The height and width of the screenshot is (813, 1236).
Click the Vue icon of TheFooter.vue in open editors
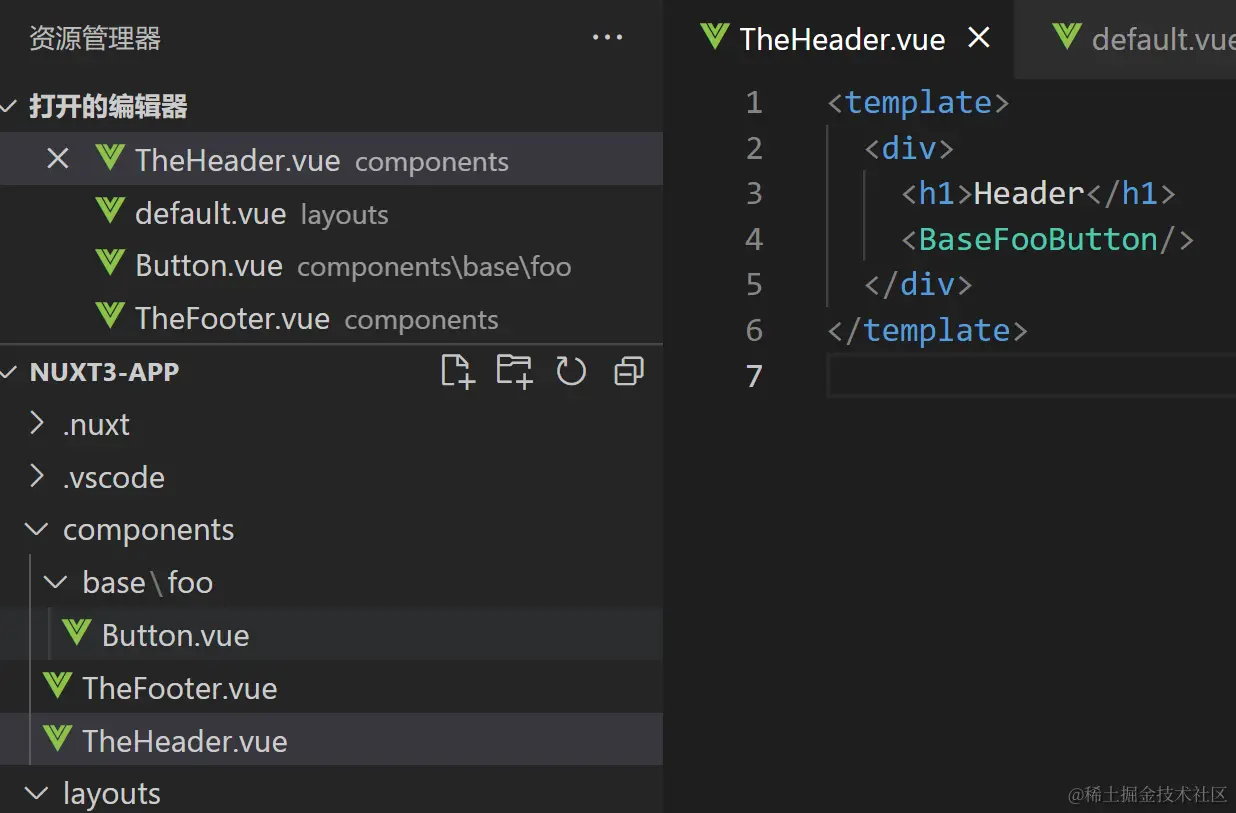click(109, 317)
